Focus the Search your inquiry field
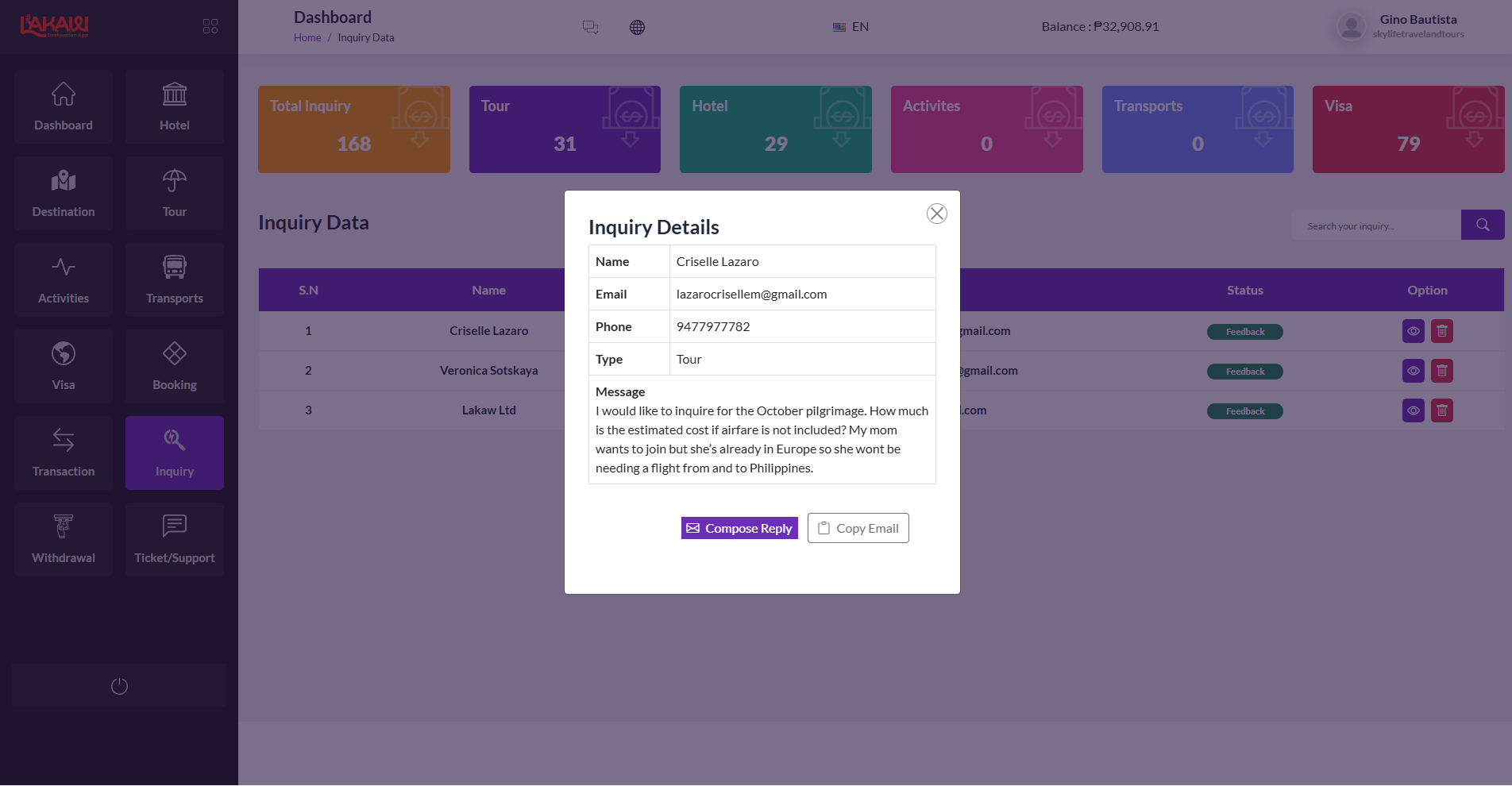This screenshot has height=786, width=1512. click(x=1376, y=225)
